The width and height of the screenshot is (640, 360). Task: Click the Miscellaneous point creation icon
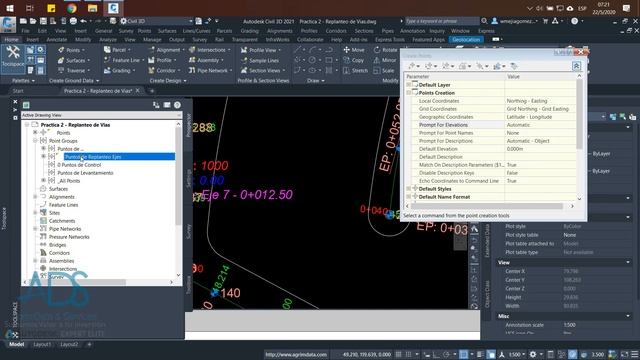413,66
